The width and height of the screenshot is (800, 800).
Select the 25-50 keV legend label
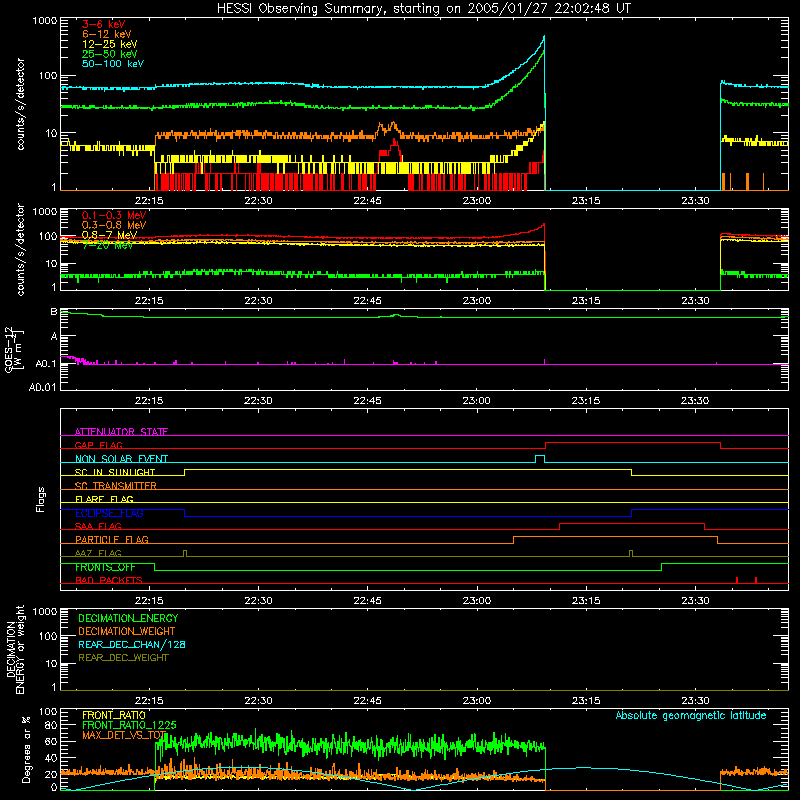pos(109,54)
